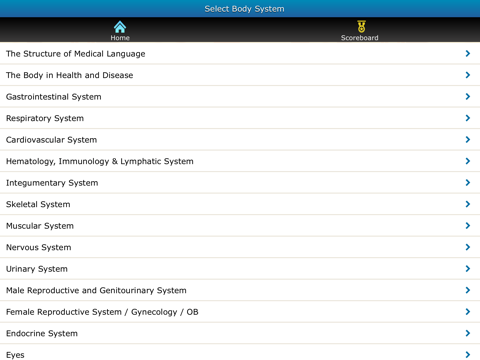The image size is (480, 360).
Task: Choose Male Reproductive and Genitourinary System
Action: [96, 290]
